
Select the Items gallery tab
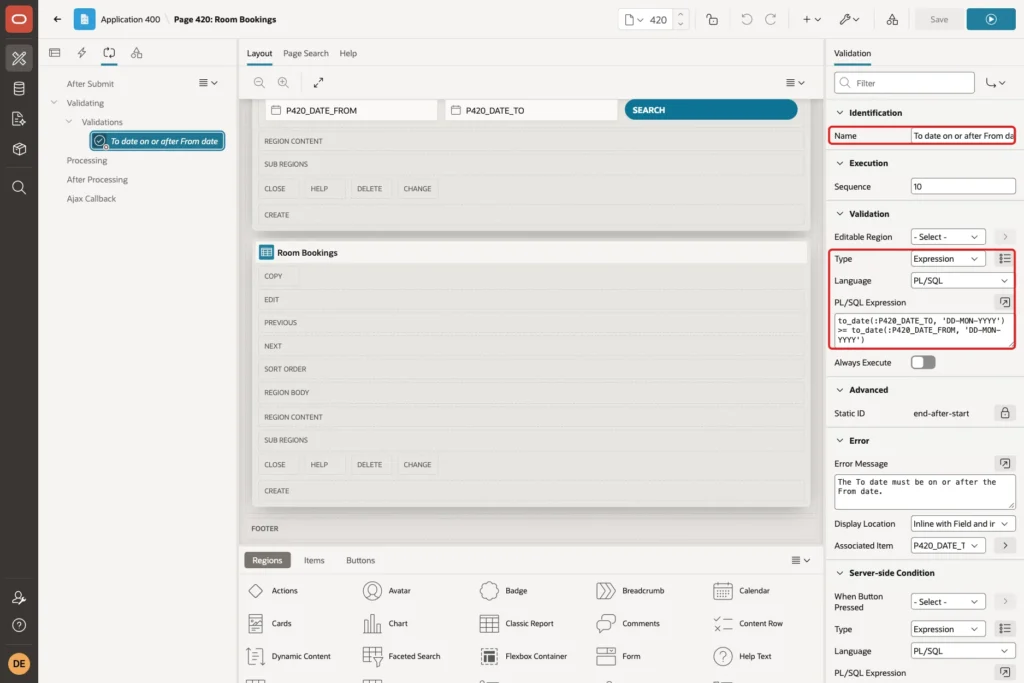[x=314, y=560]
